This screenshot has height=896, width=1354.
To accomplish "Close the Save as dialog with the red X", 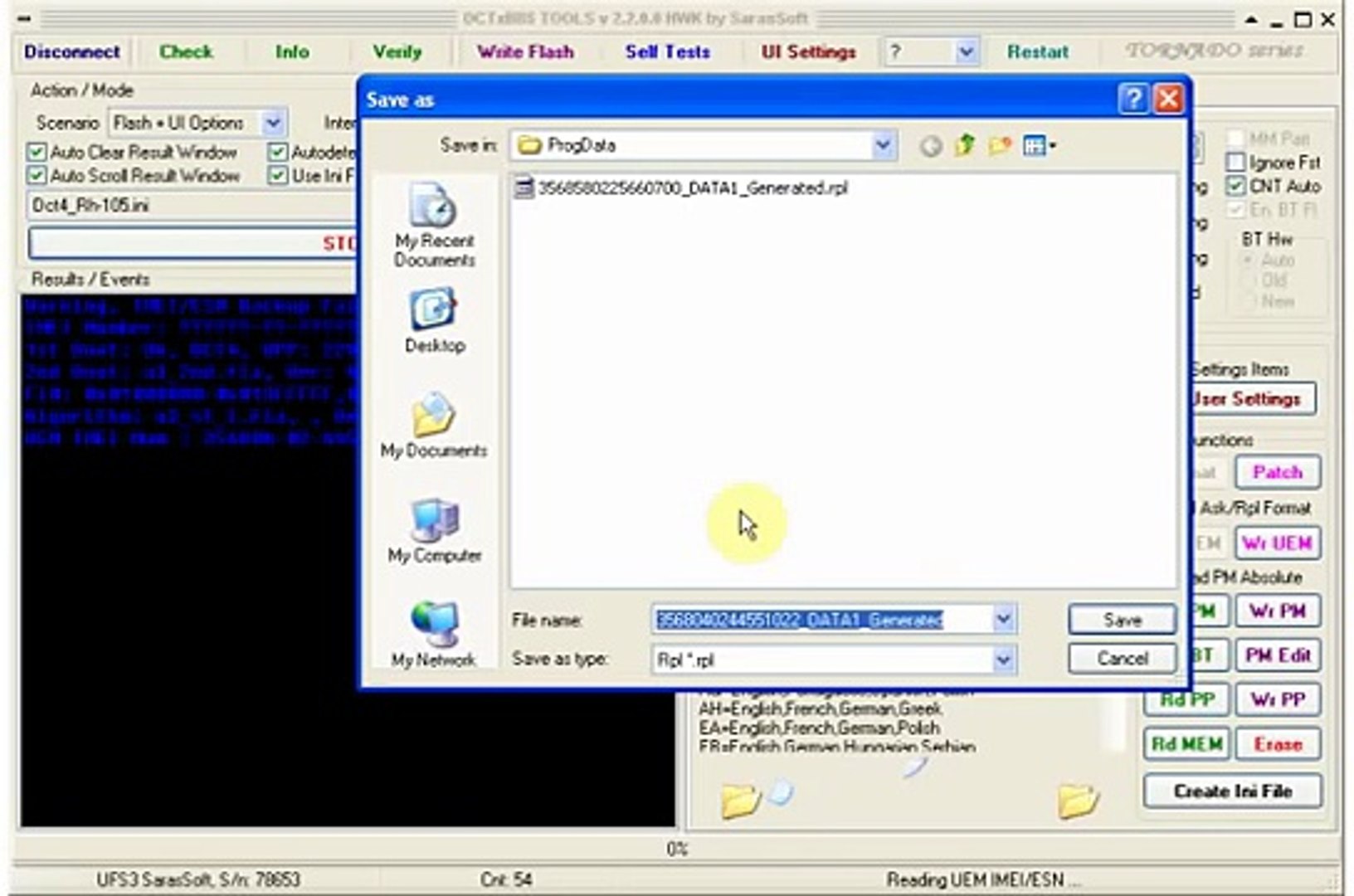I will (x=1168, y=100).
